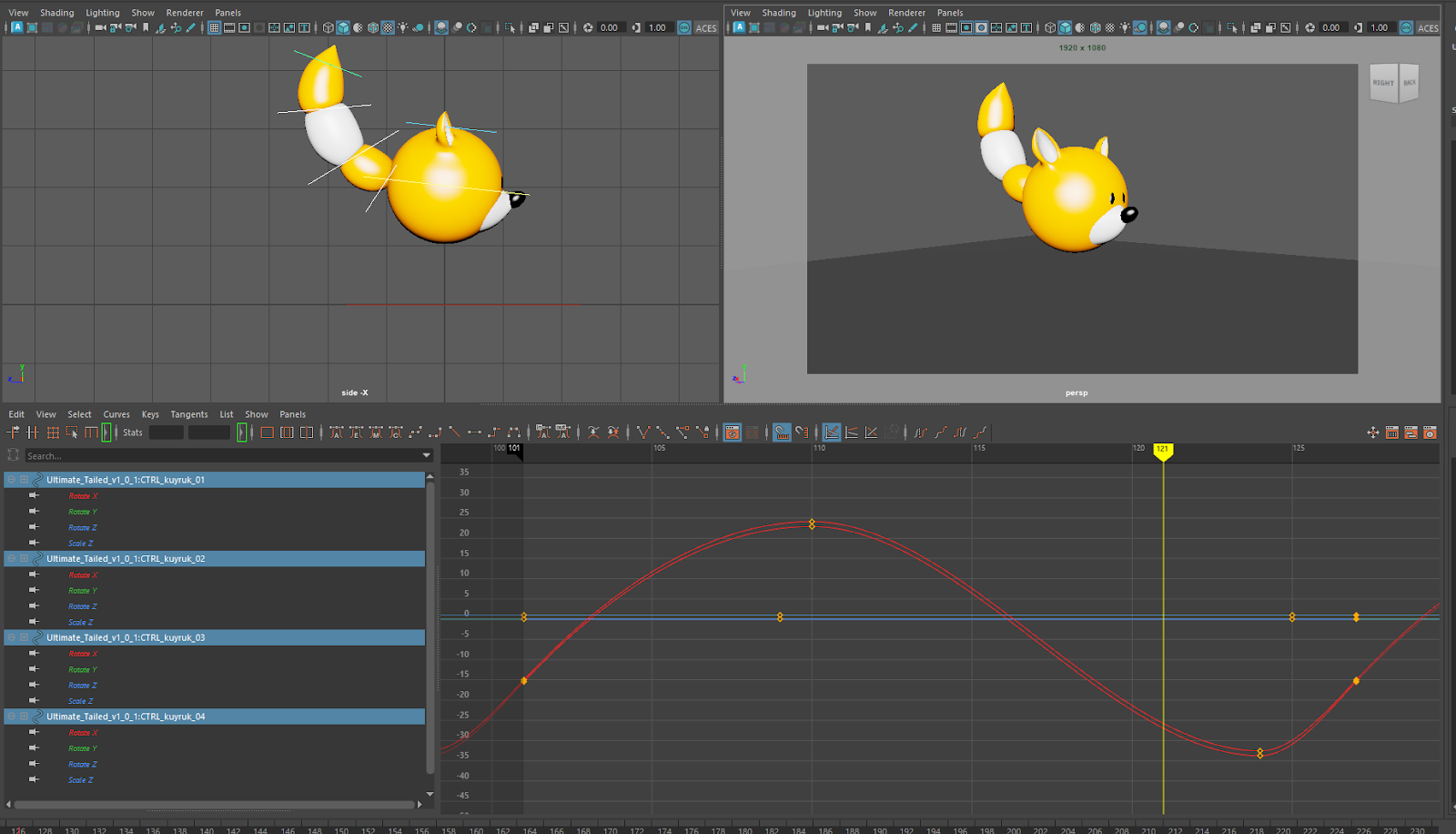The height and width of the screenshot is (834, 1456).
Task: Toggle Auto Load Graph Editor icon
Action: click(x=732, y=432)
